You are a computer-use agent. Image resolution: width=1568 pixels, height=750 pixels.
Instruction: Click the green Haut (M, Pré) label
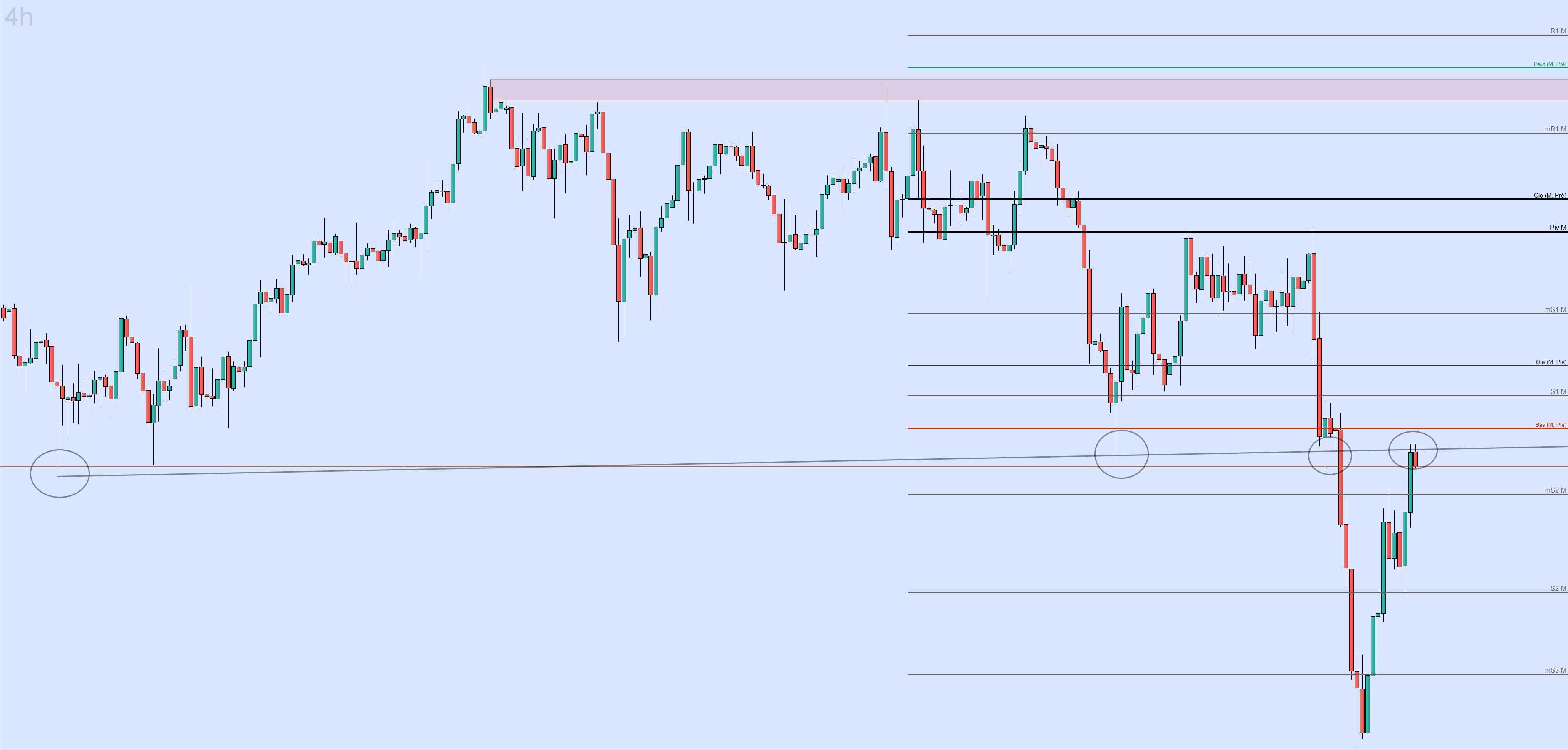pyautogui.click(x=1550, y=64)
